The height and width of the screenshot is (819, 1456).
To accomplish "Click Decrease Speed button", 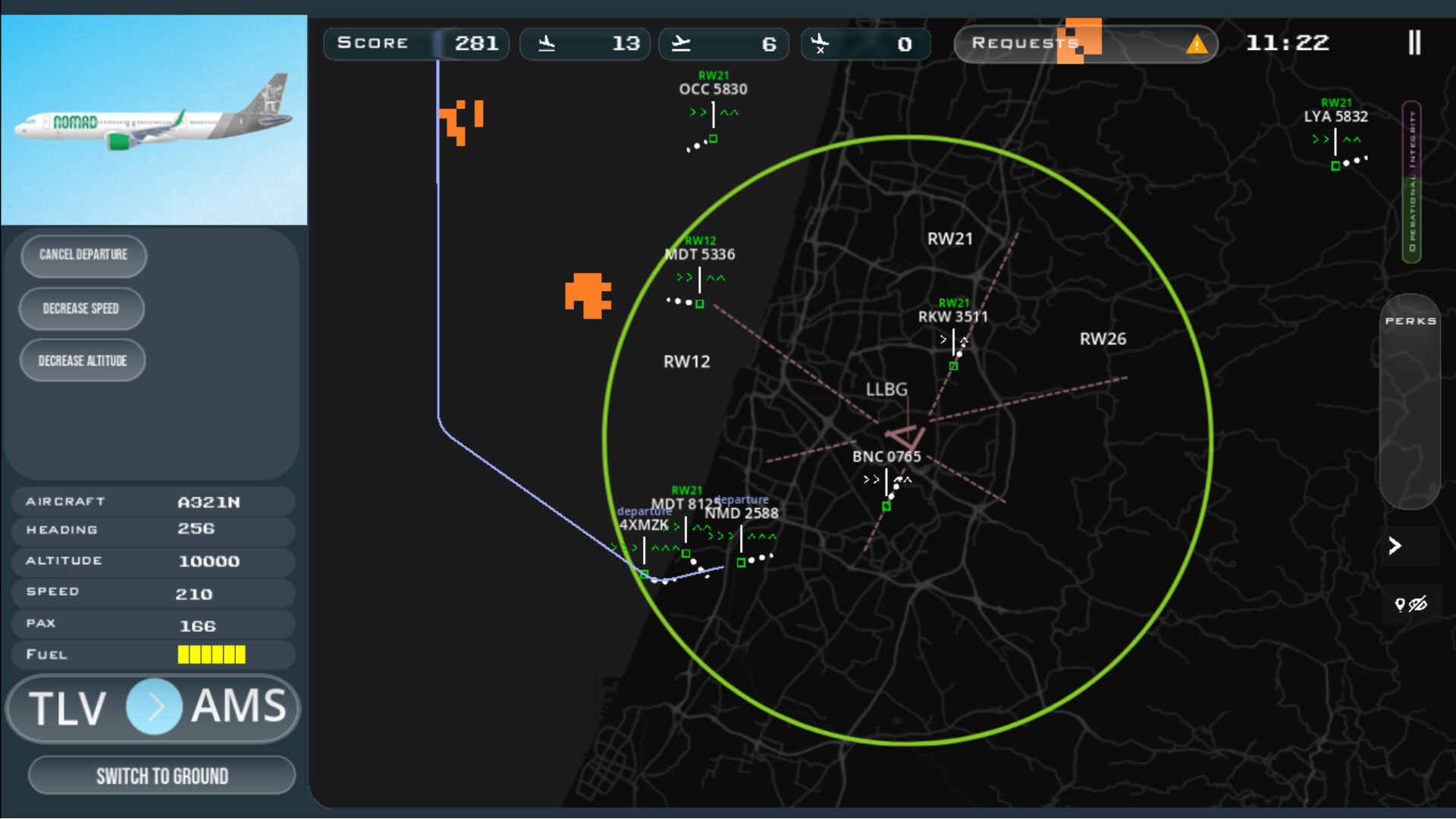I will pyautogui.click(x=81, y=309).
